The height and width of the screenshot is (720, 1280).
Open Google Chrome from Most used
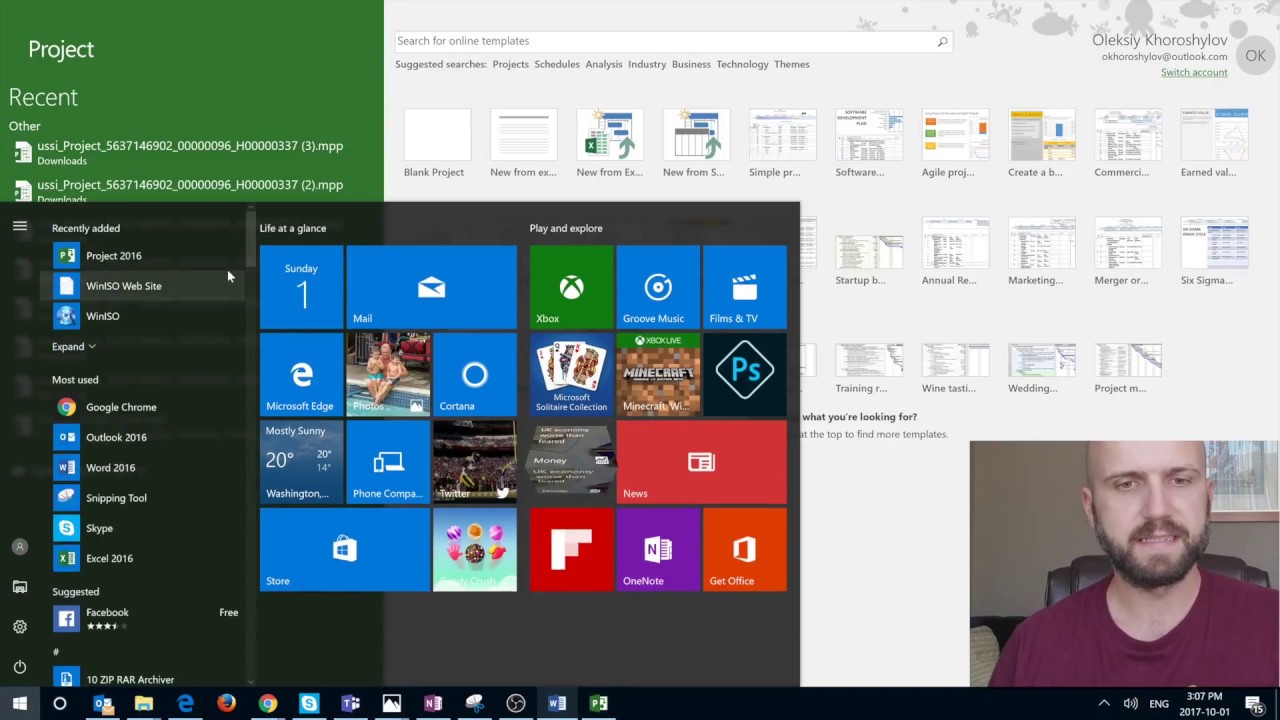[145, 407]
